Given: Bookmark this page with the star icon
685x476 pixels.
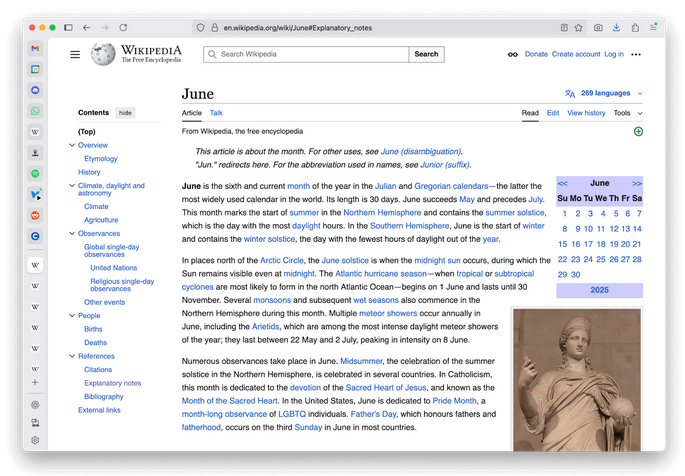Looking at the screenshot, I should [579, 27].
